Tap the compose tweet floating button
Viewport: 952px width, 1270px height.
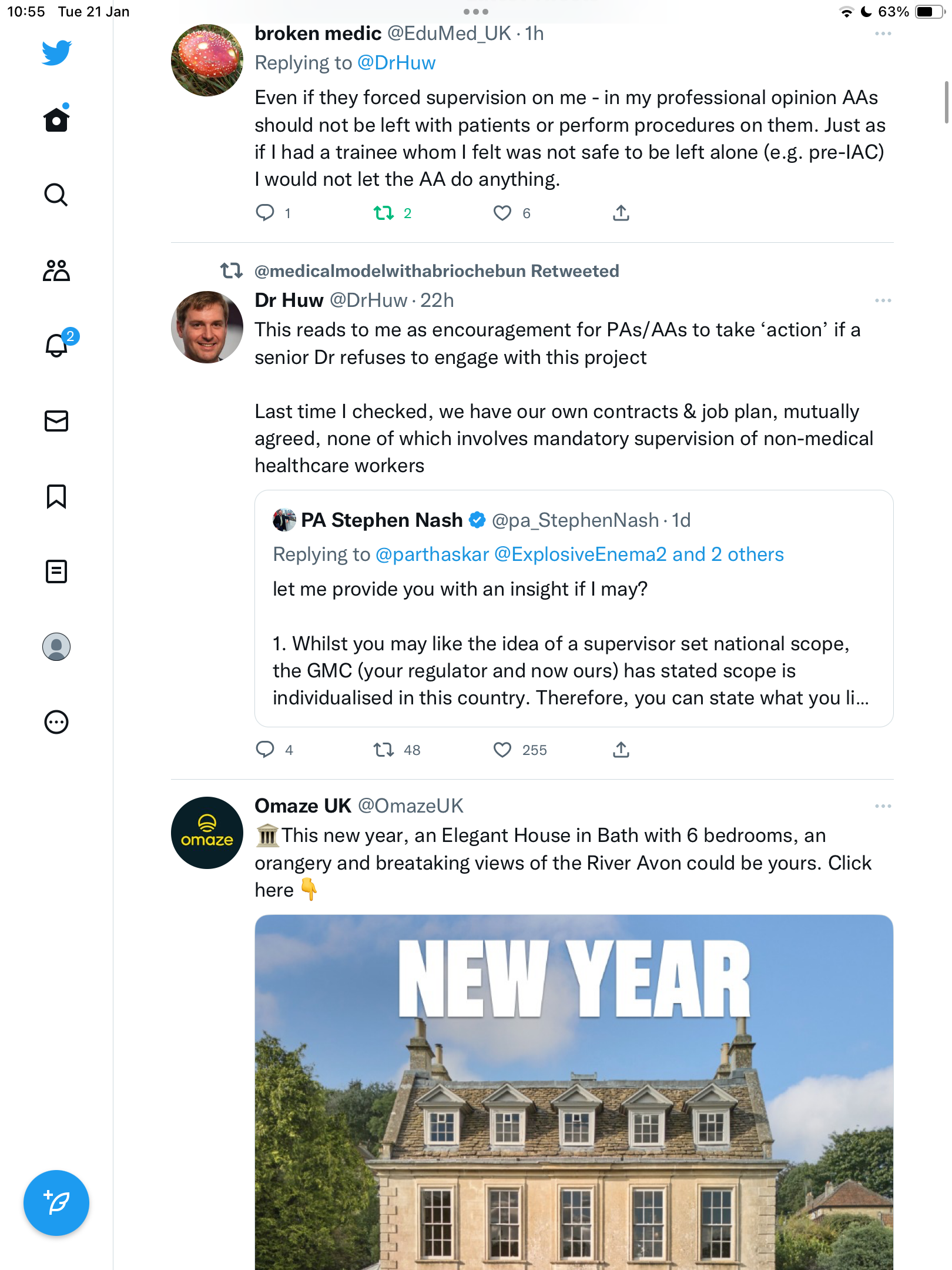56,1203
